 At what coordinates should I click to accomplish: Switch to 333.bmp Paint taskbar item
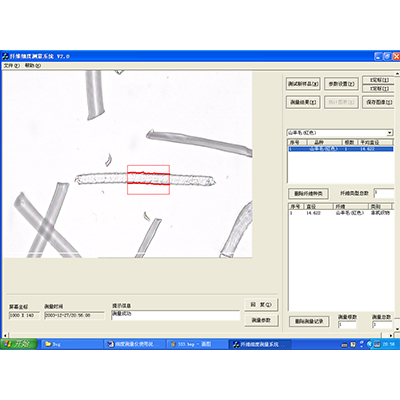197,344
